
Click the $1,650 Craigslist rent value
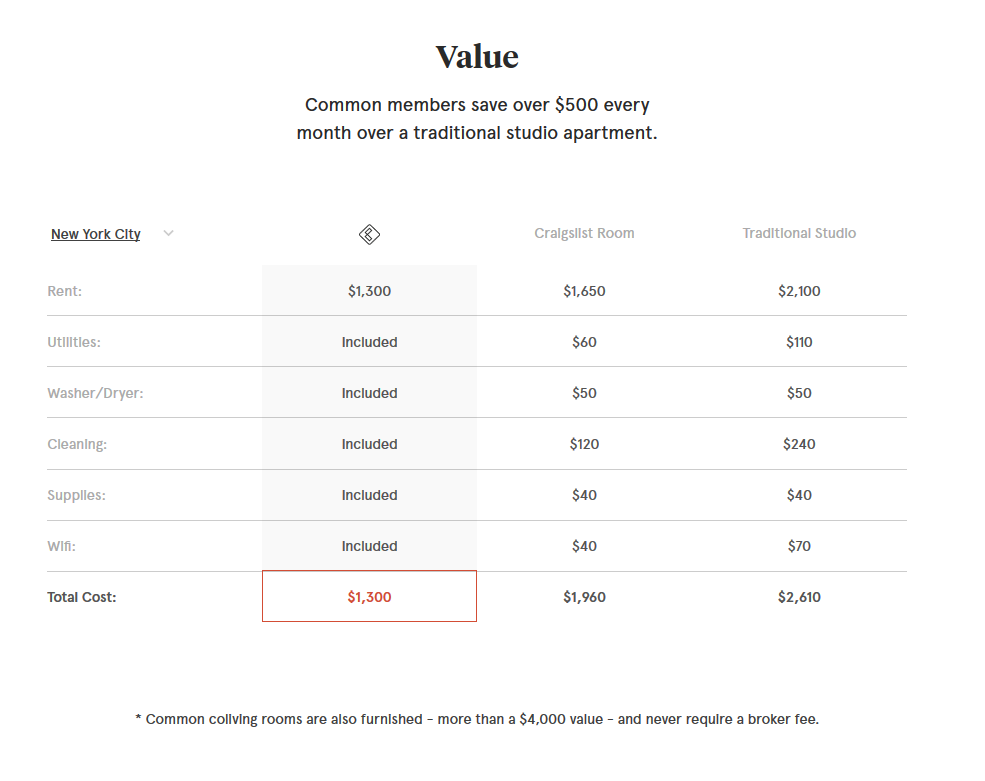[584, 291]
